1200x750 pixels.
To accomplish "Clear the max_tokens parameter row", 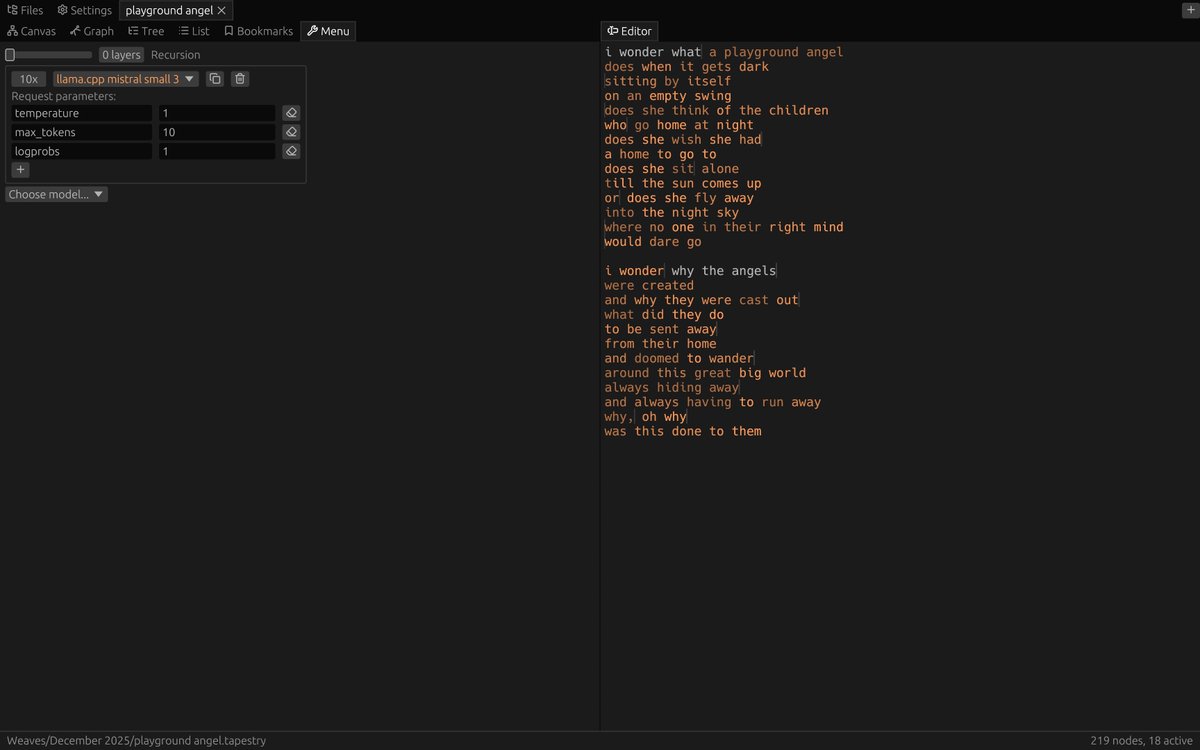I will pos(291,132).
